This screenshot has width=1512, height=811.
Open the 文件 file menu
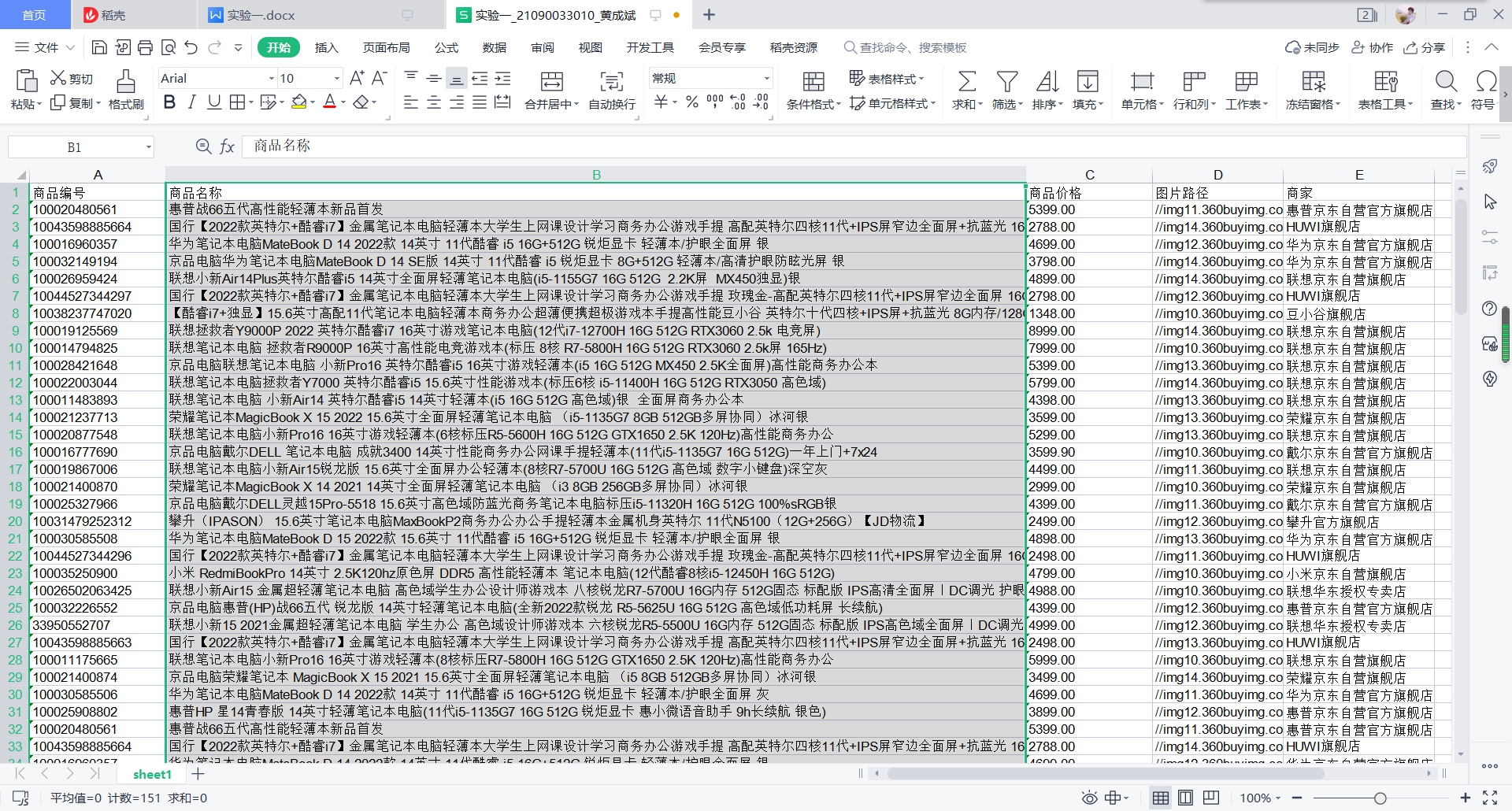click(46, 47)
